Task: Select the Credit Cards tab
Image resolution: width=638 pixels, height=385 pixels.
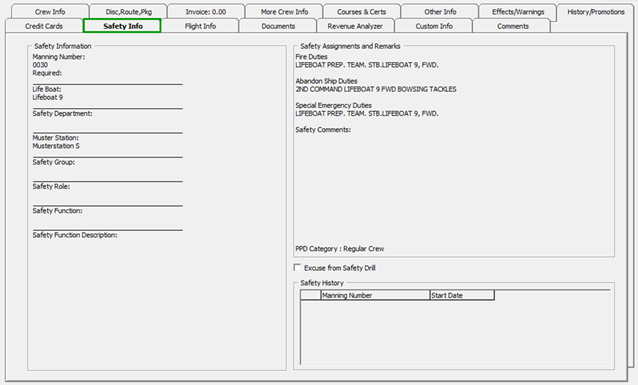Action: tap(44, 26)
